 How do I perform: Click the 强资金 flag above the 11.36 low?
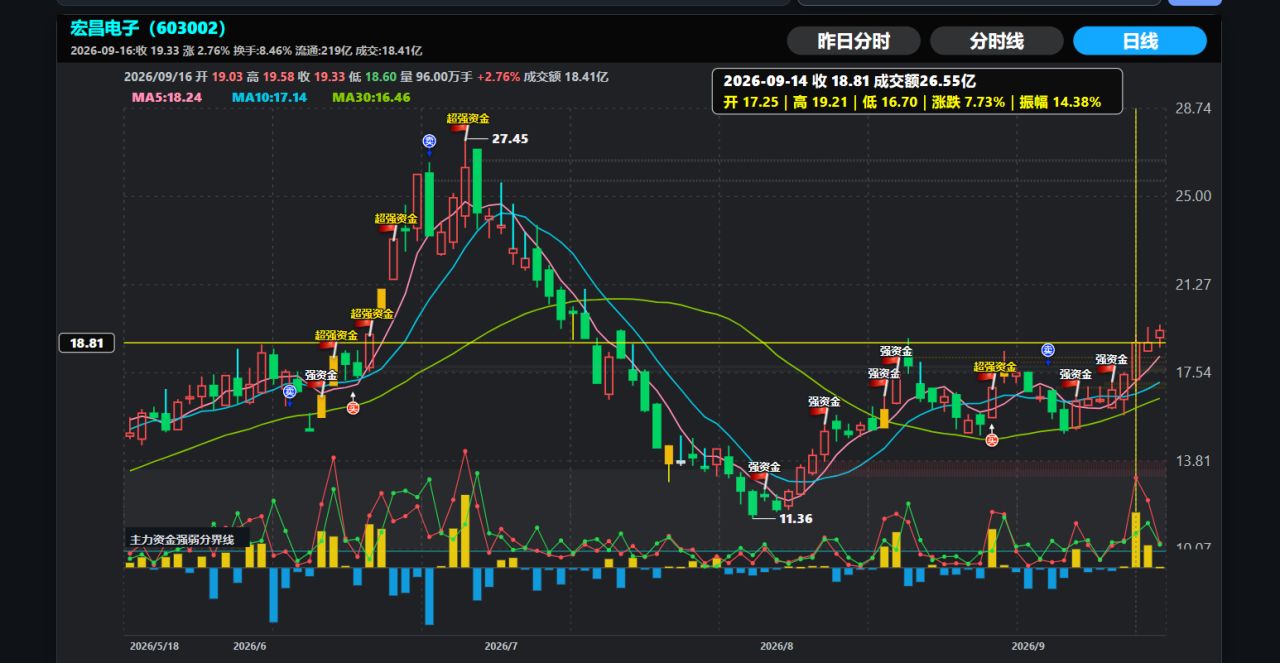[x=764, y=467]
